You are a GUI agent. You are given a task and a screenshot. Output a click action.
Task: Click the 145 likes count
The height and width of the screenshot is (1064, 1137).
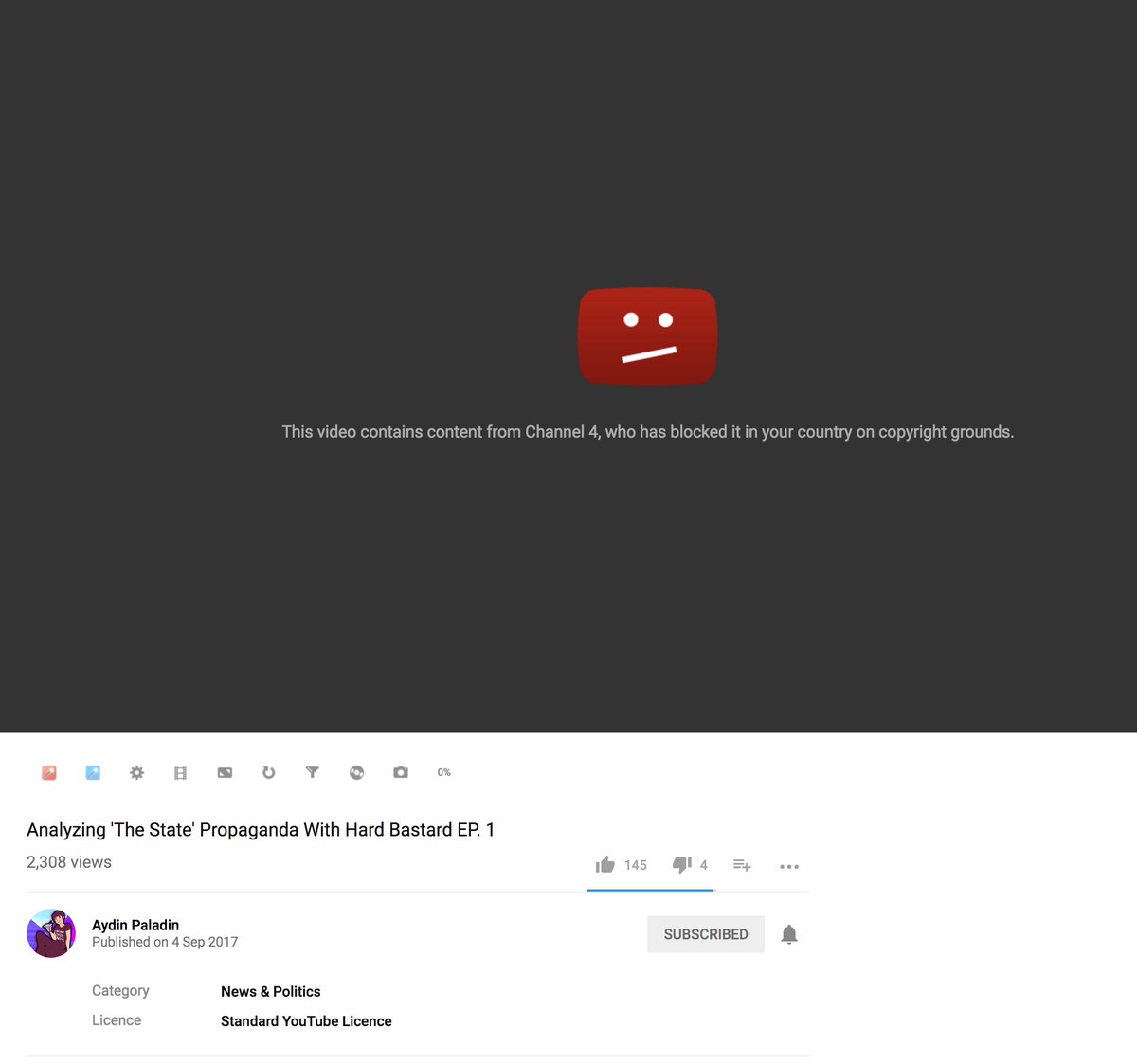coord(636,865)
